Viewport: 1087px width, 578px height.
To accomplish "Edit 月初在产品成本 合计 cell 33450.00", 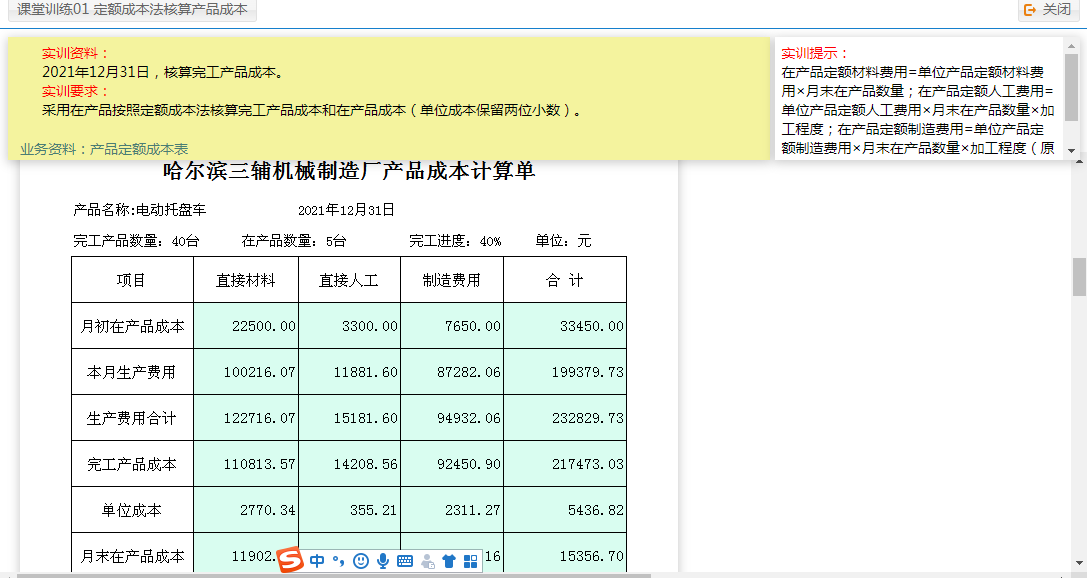I will point(565,326).
